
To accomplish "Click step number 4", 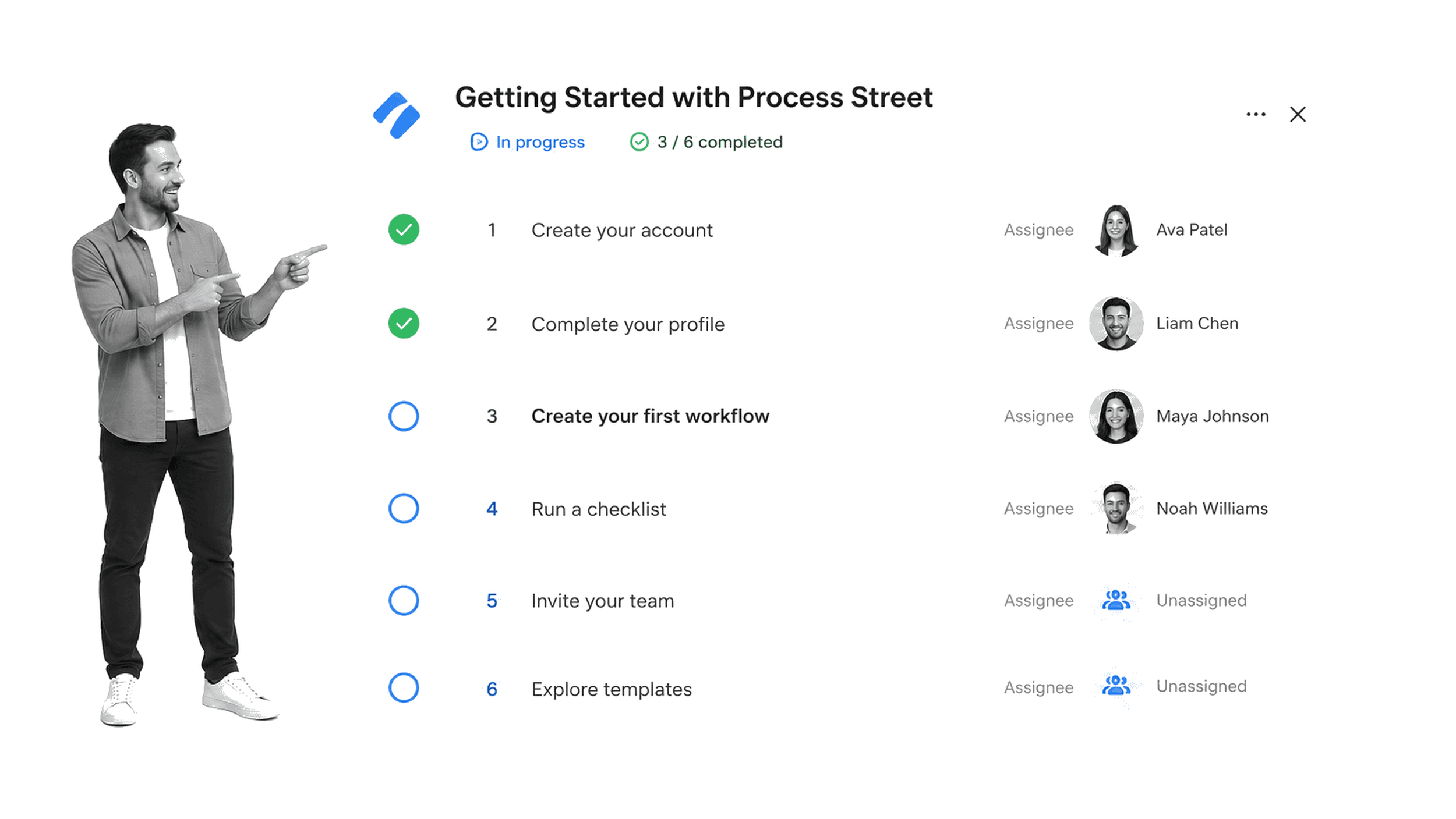I will click(492, 509).
